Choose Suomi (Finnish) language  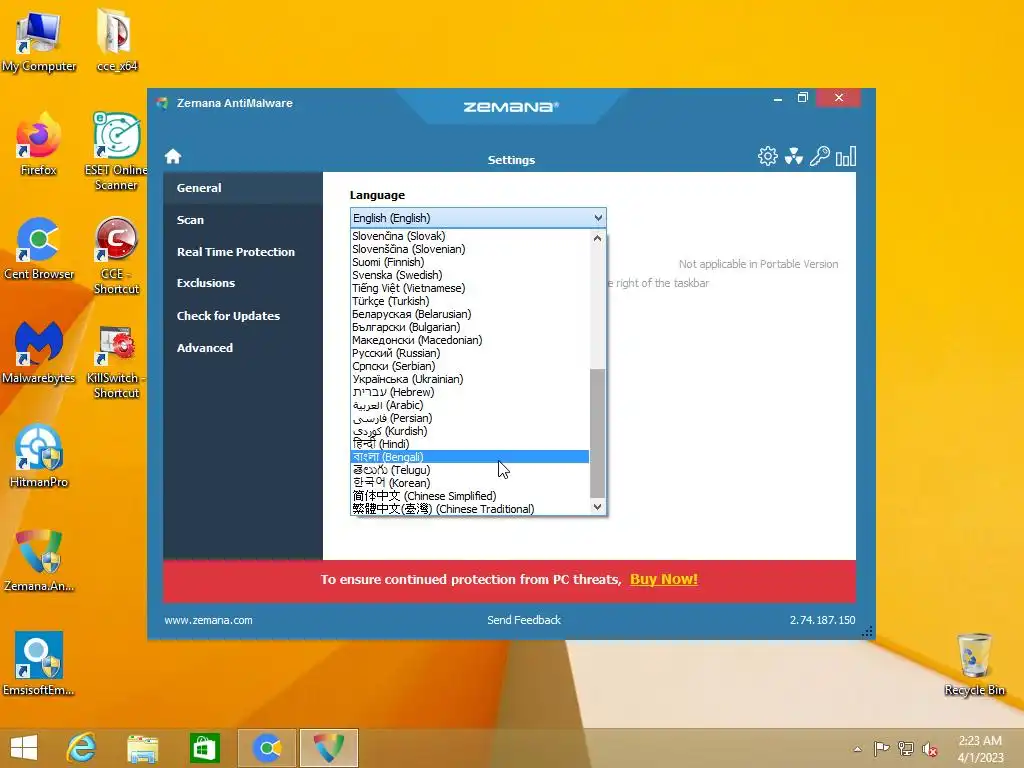[470, 262]
